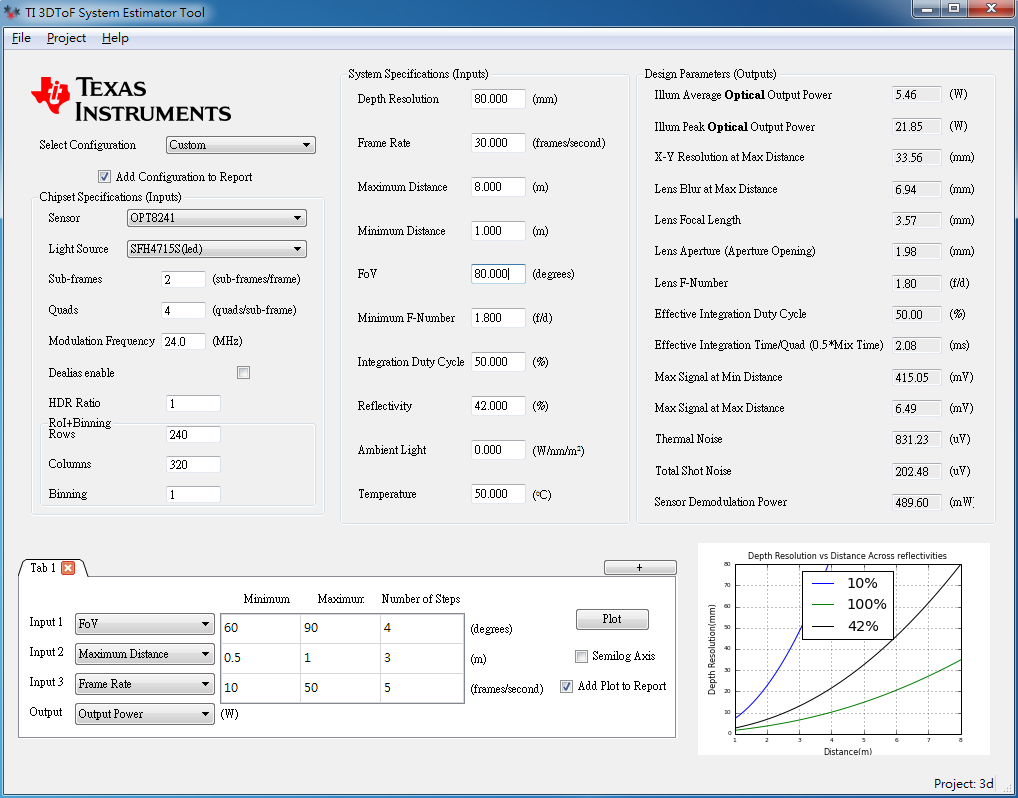
Task: Click the Rows input field
Action: pos(193,435)
